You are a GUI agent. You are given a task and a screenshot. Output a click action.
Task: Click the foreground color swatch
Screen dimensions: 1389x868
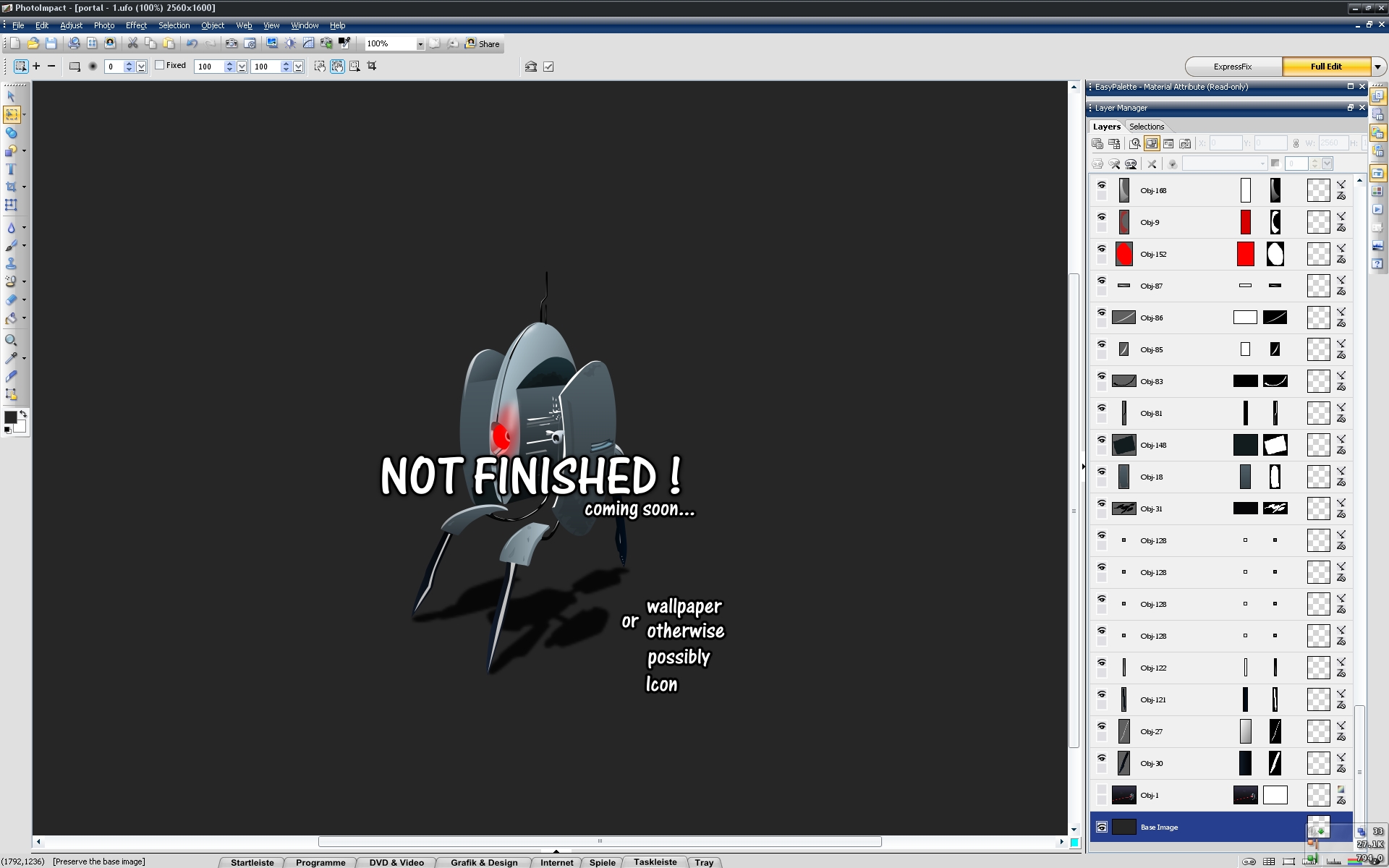11,417
